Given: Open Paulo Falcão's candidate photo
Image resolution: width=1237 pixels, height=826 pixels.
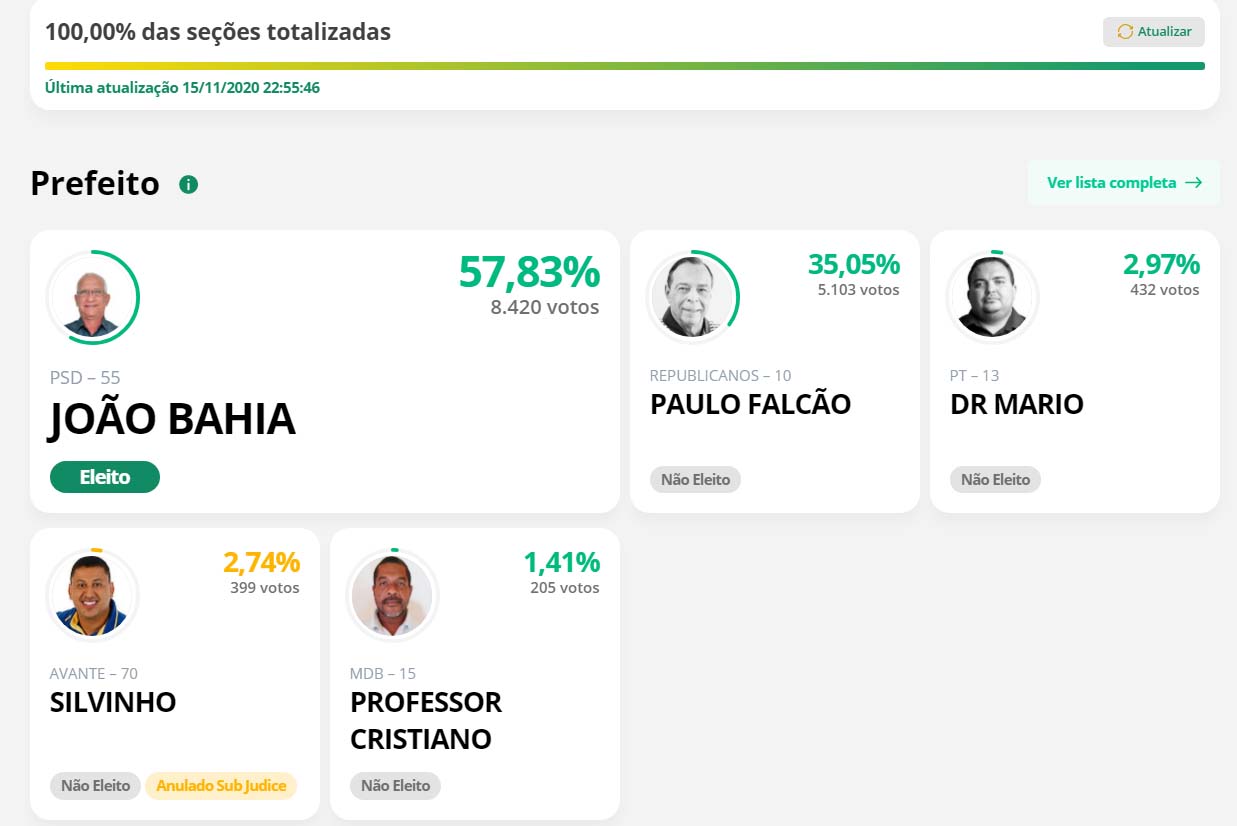Looking at the screenshot, I should point(692,297).
